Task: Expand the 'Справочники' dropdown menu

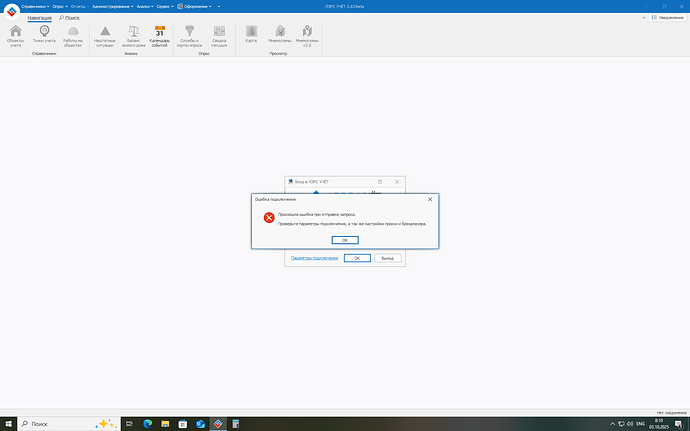Action: pos(34,6)
